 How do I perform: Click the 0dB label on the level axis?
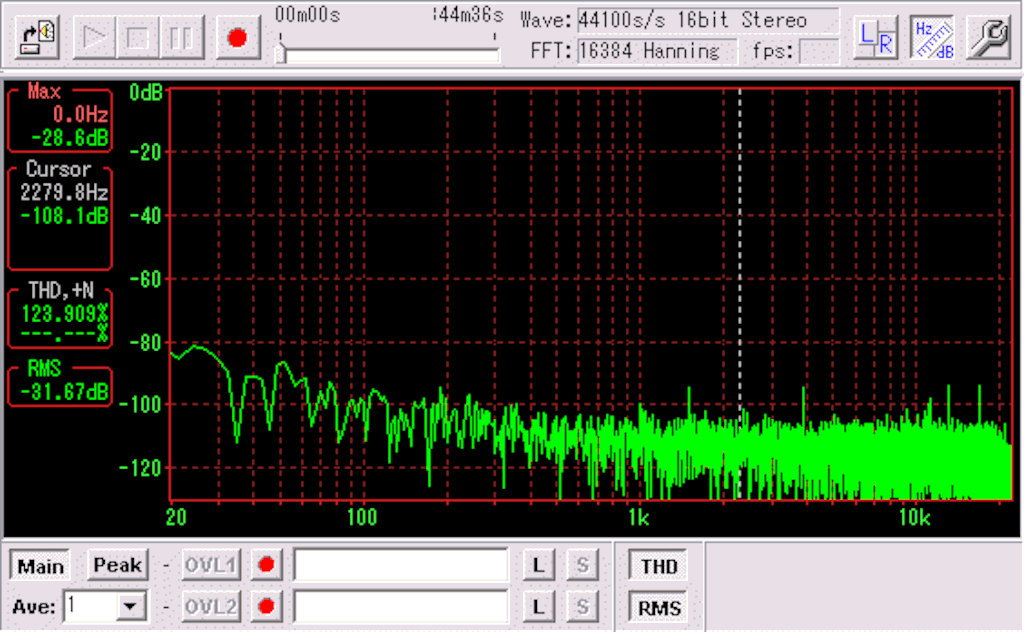(145, 93)
